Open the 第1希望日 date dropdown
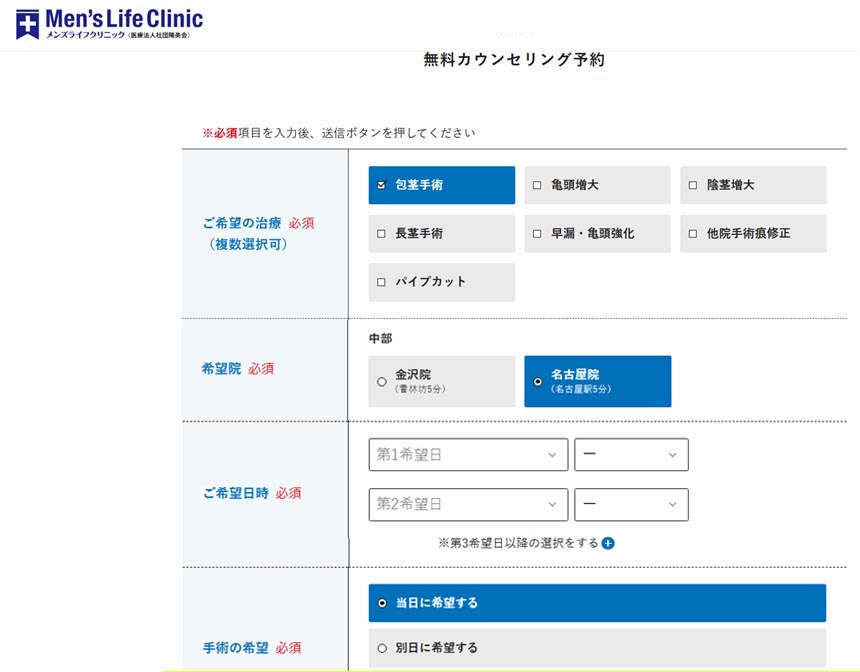This screenshot has width=860, height=672. coord(467,455)
